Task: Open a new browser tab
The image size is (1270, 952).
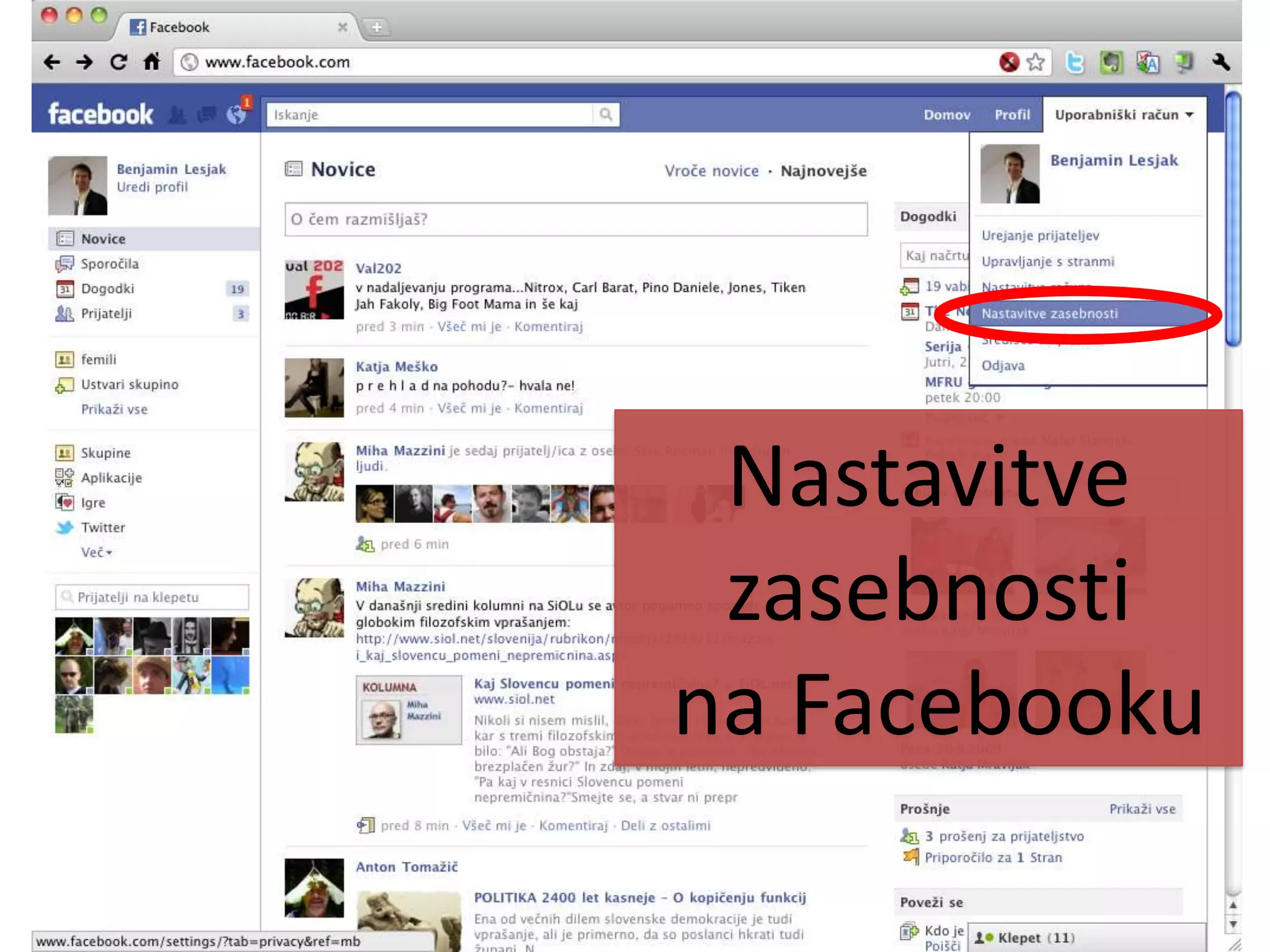Action: [376, 27]
